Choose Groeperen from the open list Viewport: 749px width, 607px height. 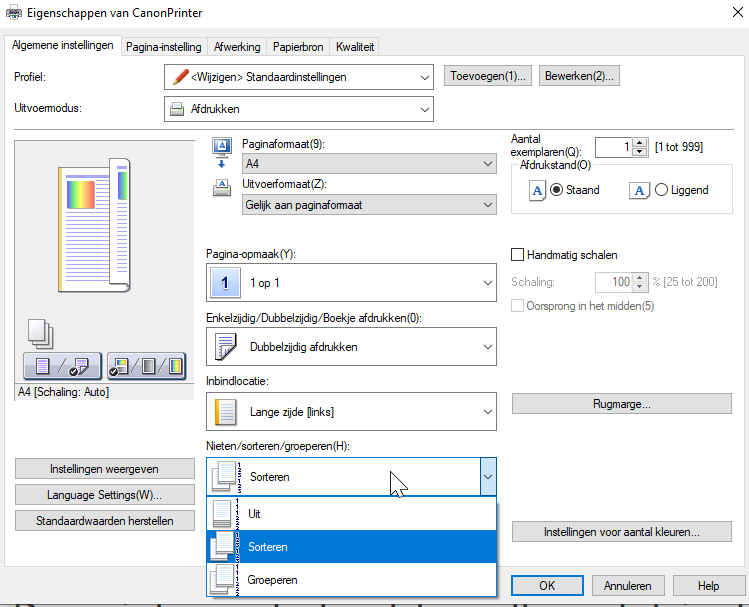click(272, 579)
